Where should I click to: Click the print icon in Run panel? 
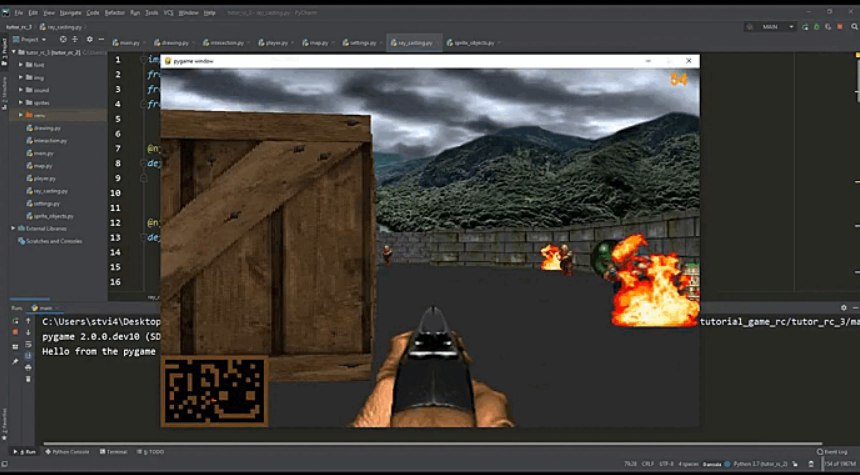point(29,367)
